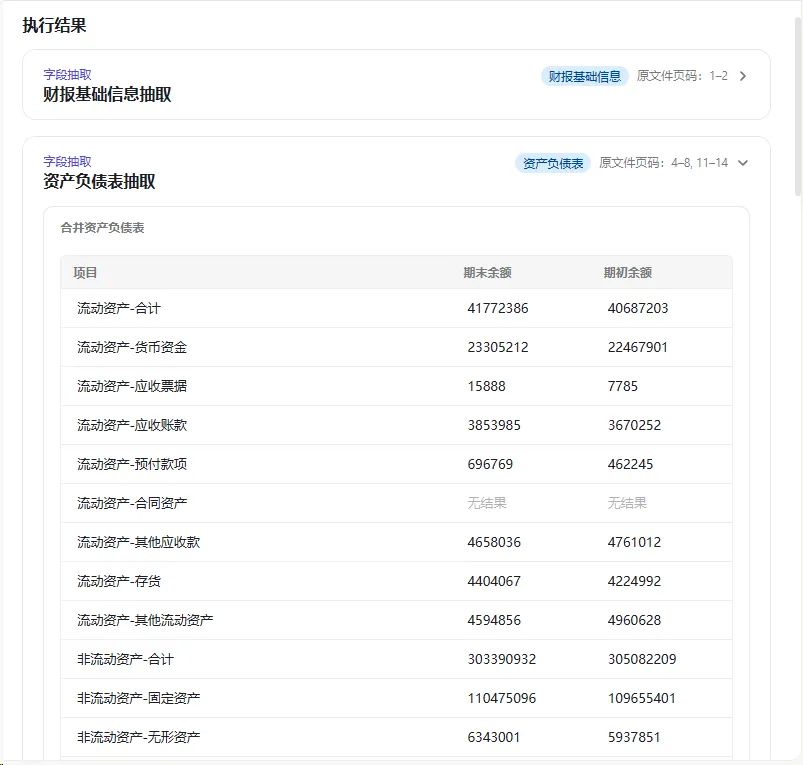Click the value 23305212
Image resolution: width=803 pixels, height=765 pixels.
(498, 347)
